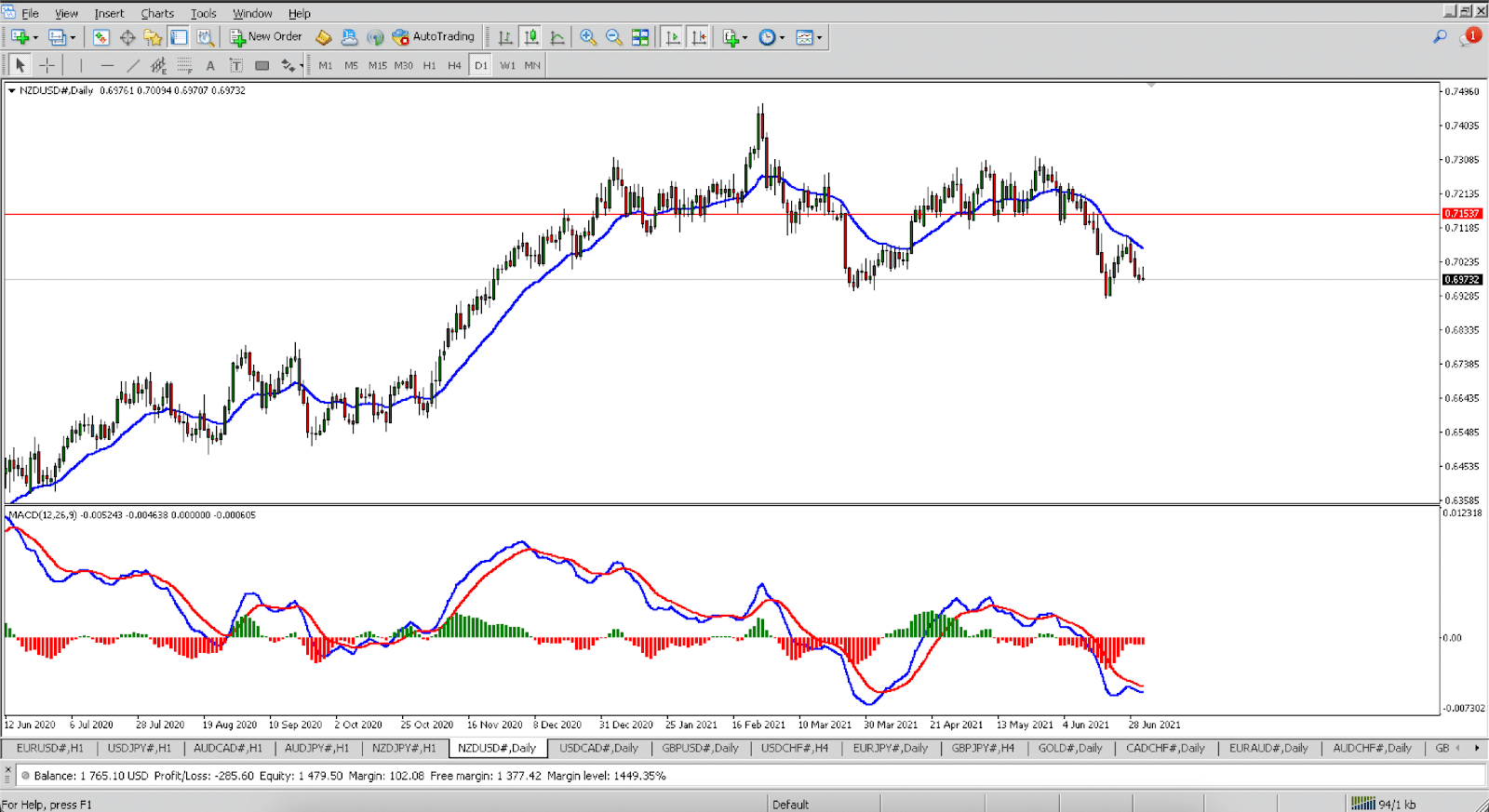Click the signals radio-wave icon
Image resolution: width=1489 pixels, height=812 pixels.
pyautogui.click(x=375, y=37)
